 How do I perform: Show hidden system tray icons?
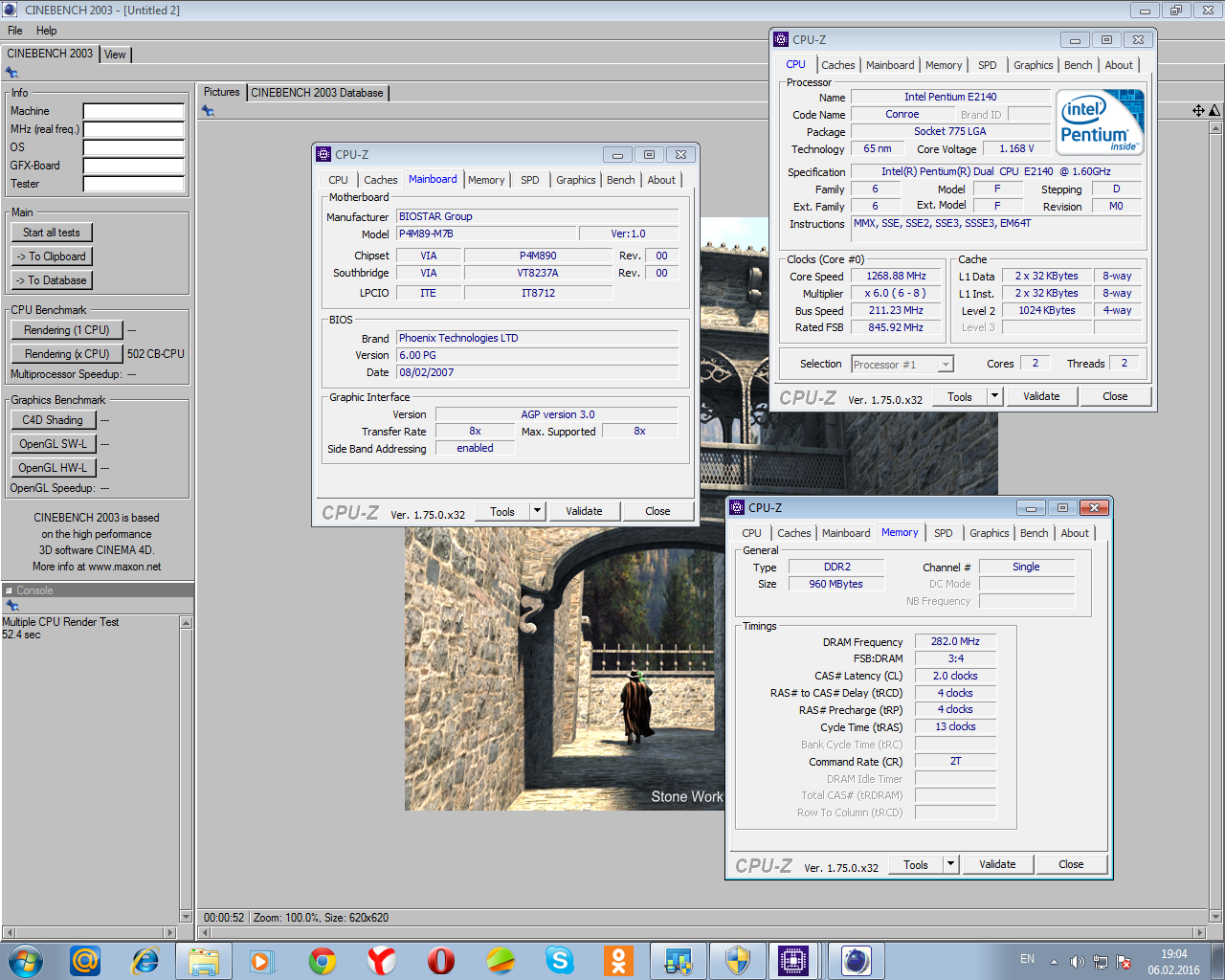click(1054, 961)
